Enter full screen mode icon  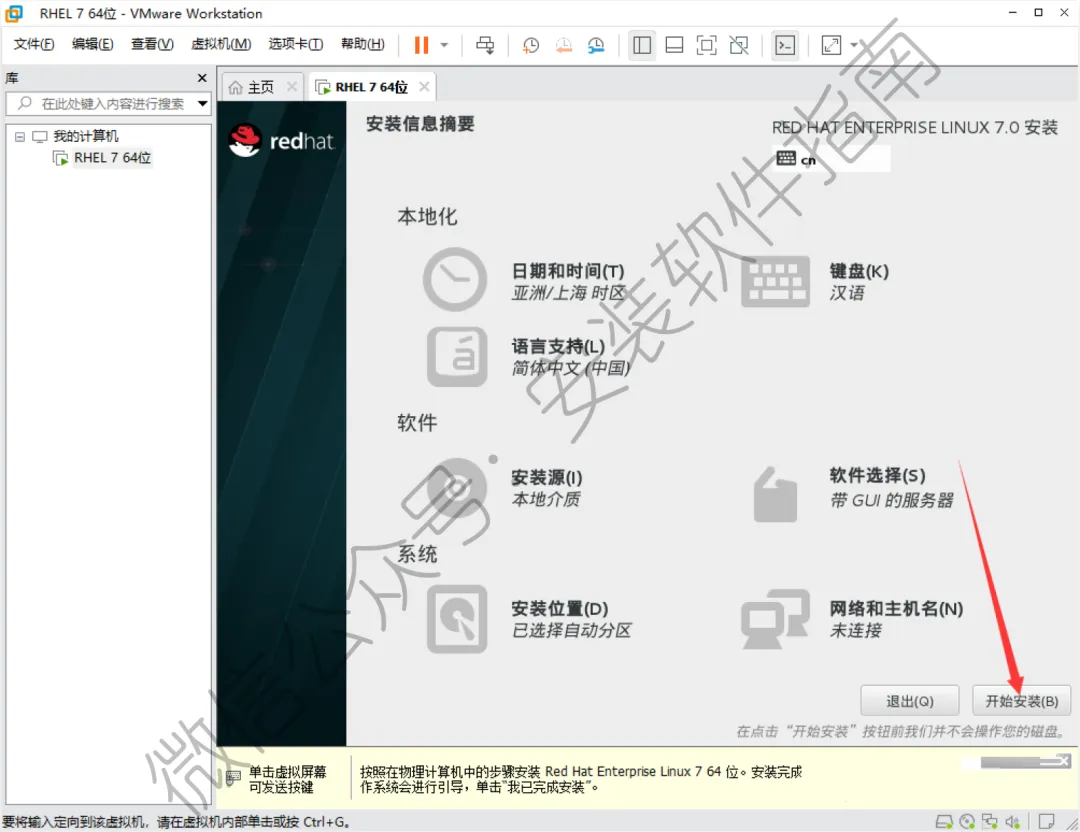[707, 45]
